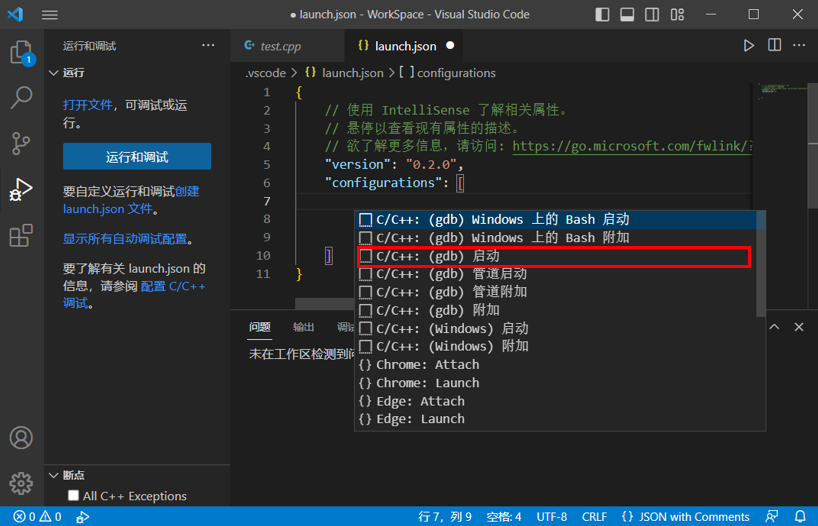Open the Explorer view in activity bar
This screenshot has height=526, width=818.
21,53
